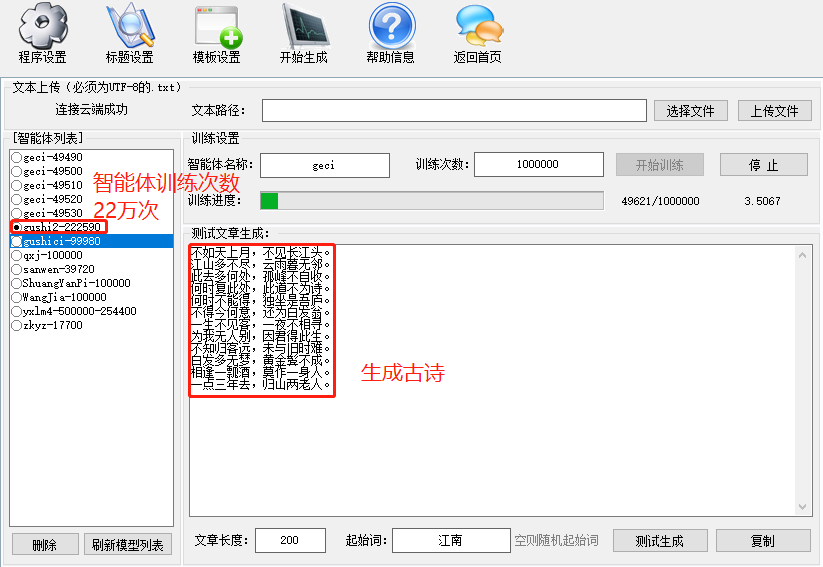823x567 pixels.
Task: Select the ShuangYanPi-100000 agent
Action: click(x=16, y=283)
